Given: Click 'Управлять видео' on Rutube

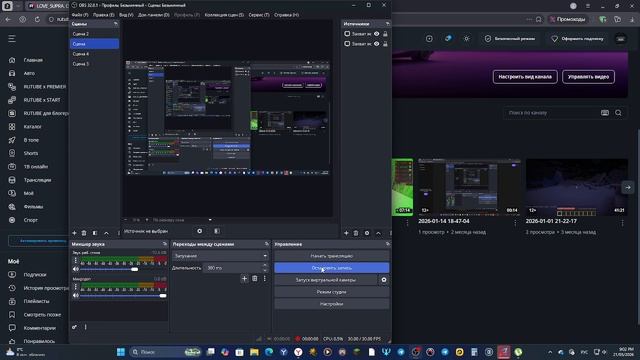Looking at the screenshot, I should tap(588, 77).
